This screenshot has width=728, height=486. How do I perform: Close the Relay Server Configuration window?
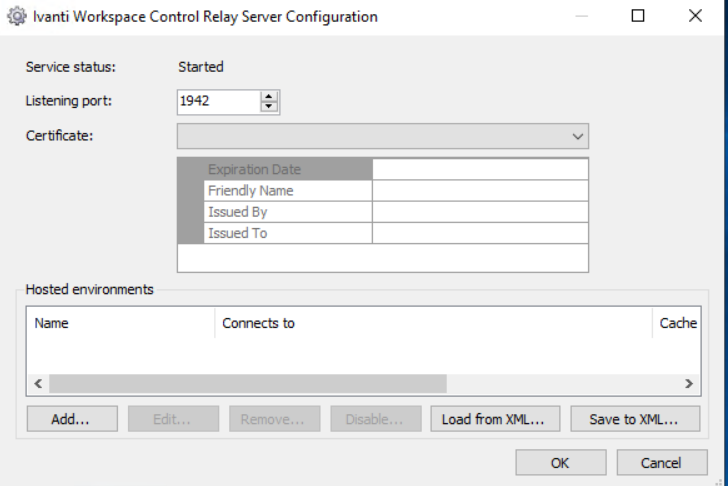click(x=695, y=16)
